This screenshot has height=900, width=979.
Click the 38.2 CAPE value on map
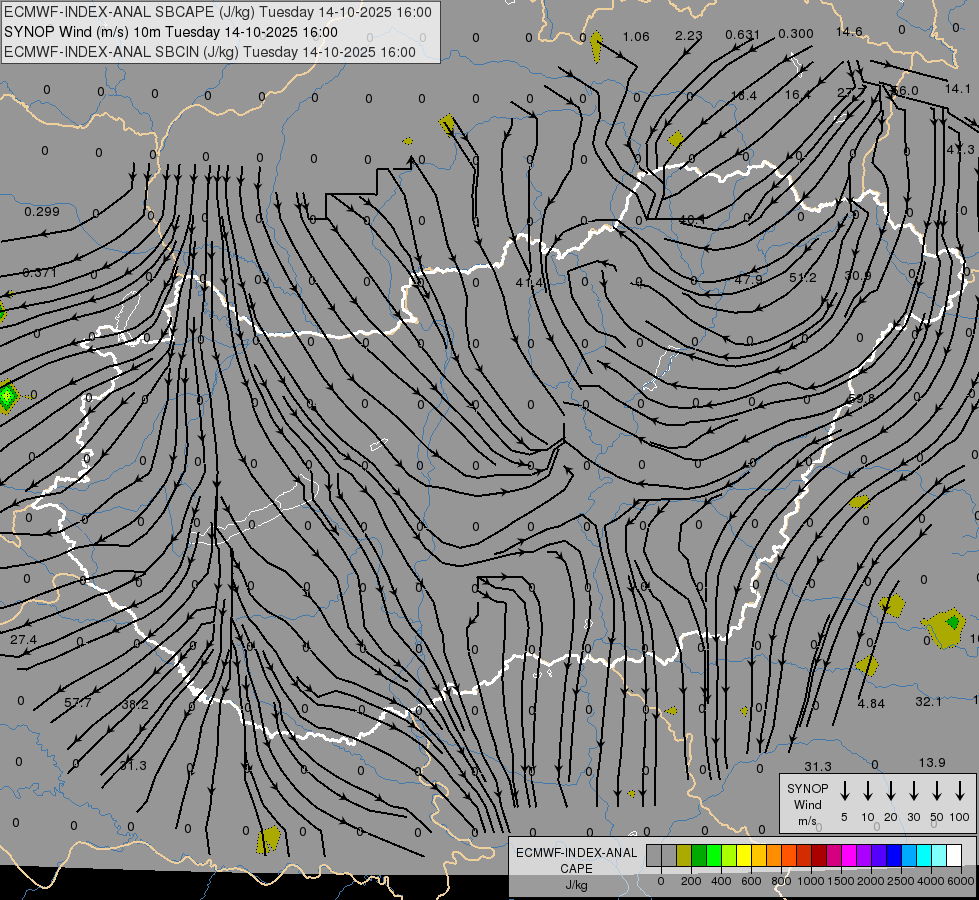point(135,705)
